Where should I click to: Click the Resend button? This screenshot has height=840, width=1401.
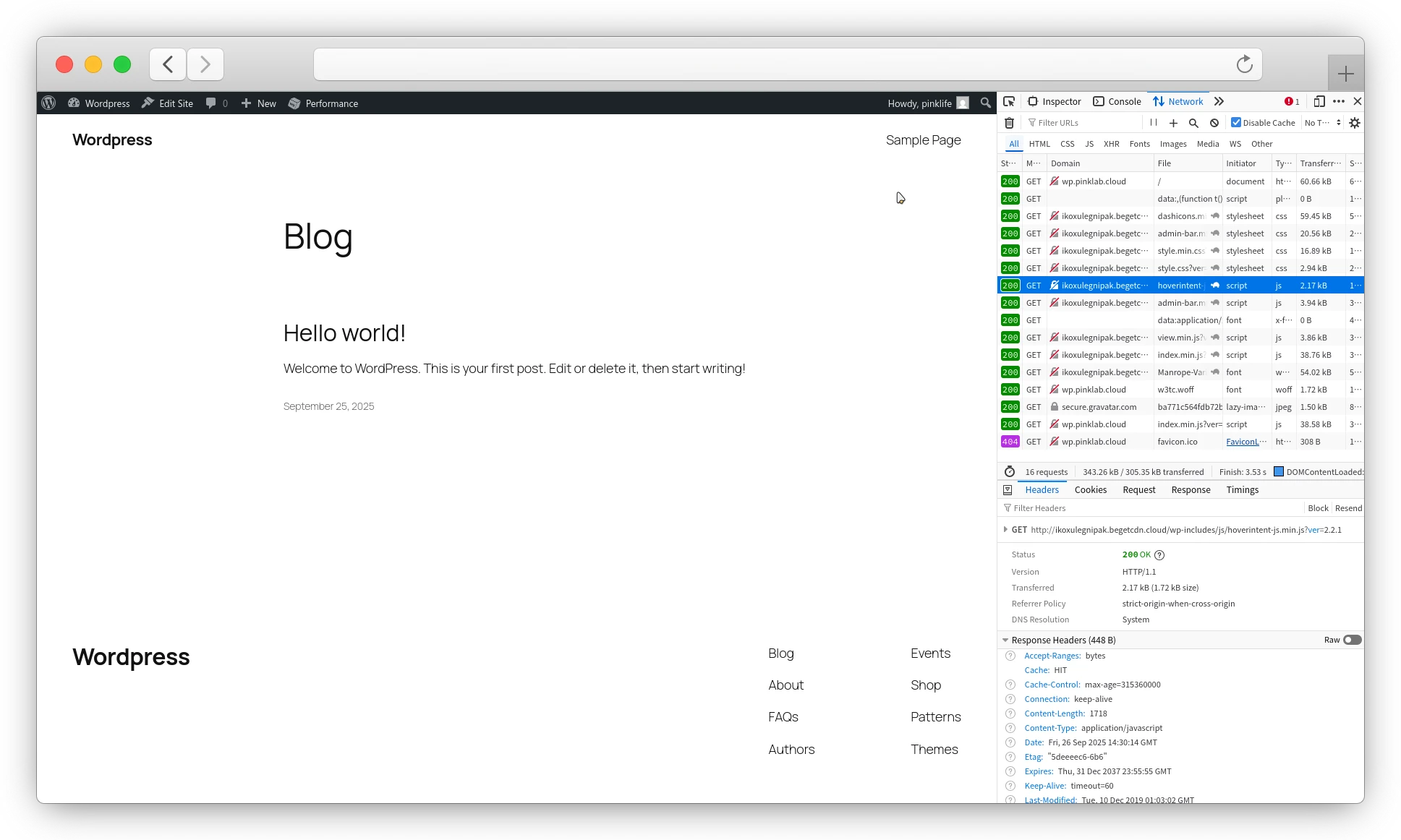(1348, 508)
